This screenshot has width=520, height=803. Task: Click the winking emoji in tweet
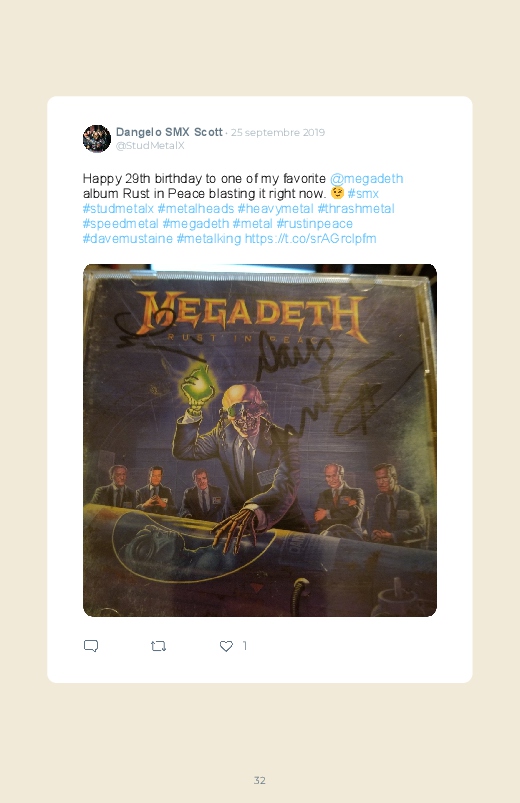pos(337,193)
